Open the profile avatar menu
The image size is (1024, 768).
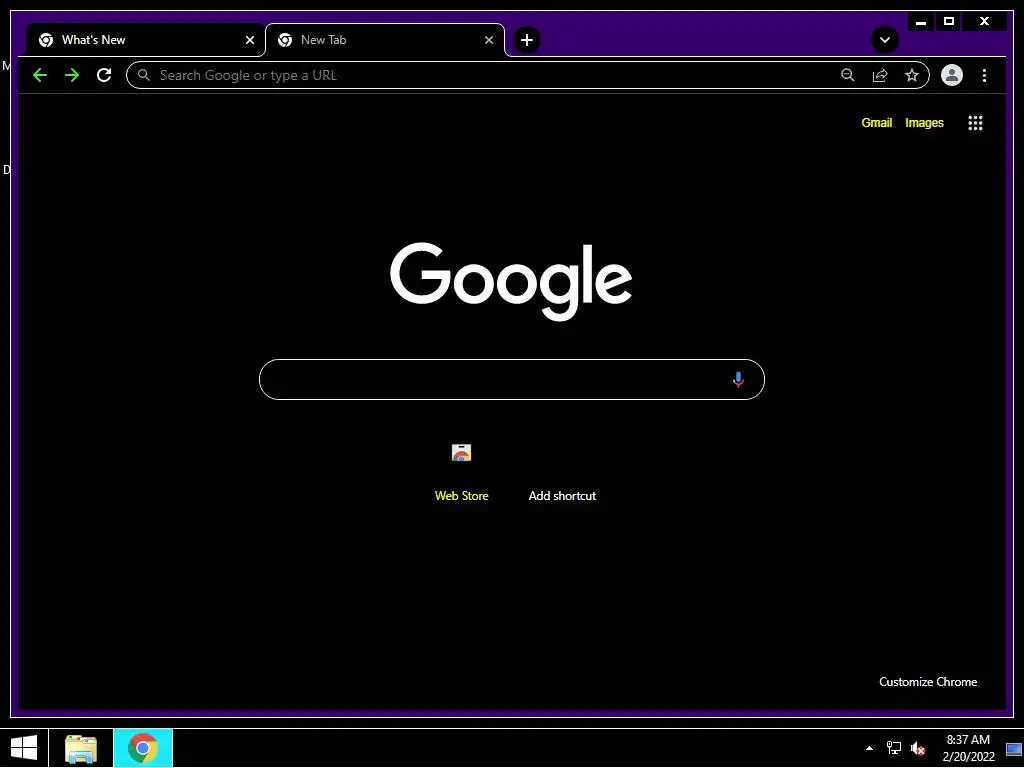(x=952, y=75)
